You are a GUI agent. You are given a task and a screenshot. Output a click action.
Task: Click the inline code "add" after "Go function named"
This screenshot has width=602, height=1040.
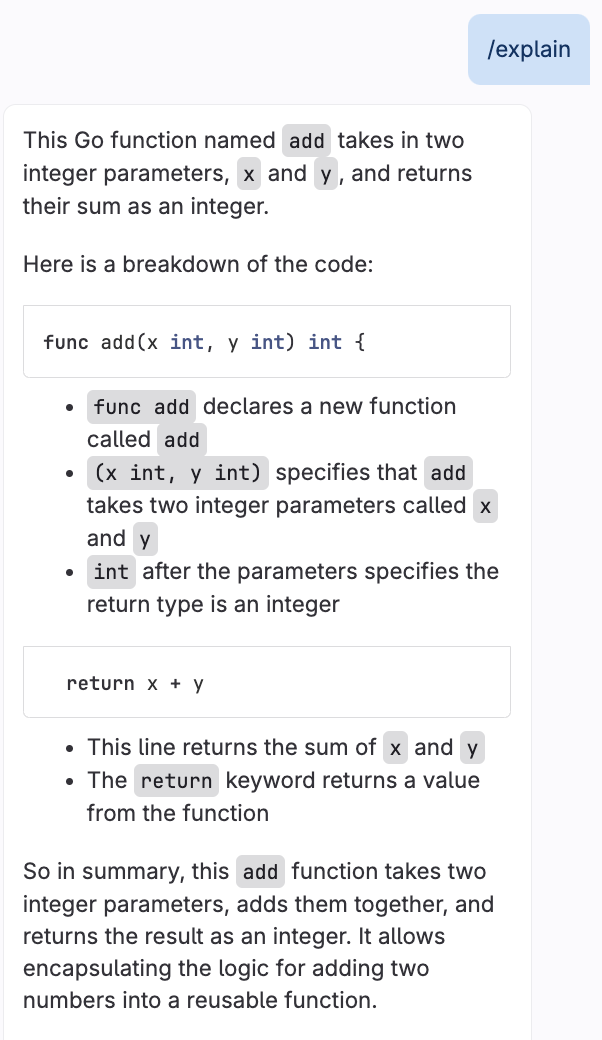pos(306,141)
